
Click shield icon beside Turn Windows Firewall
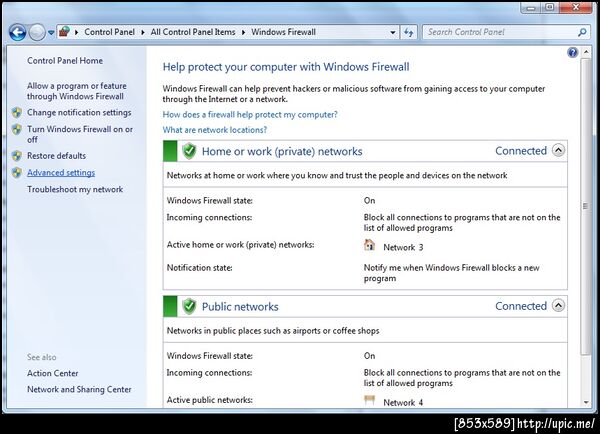(x=17, y=129)
